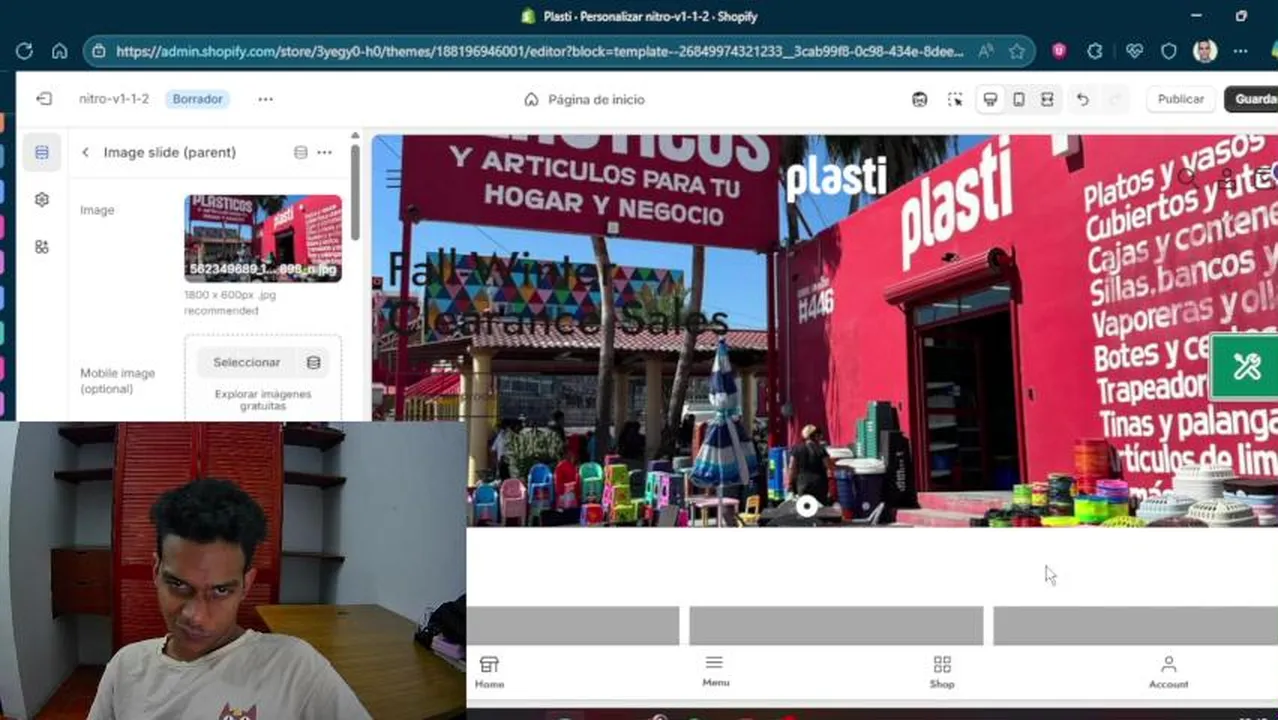
Task: Click the Guardar button
Action: point(1253,99)
